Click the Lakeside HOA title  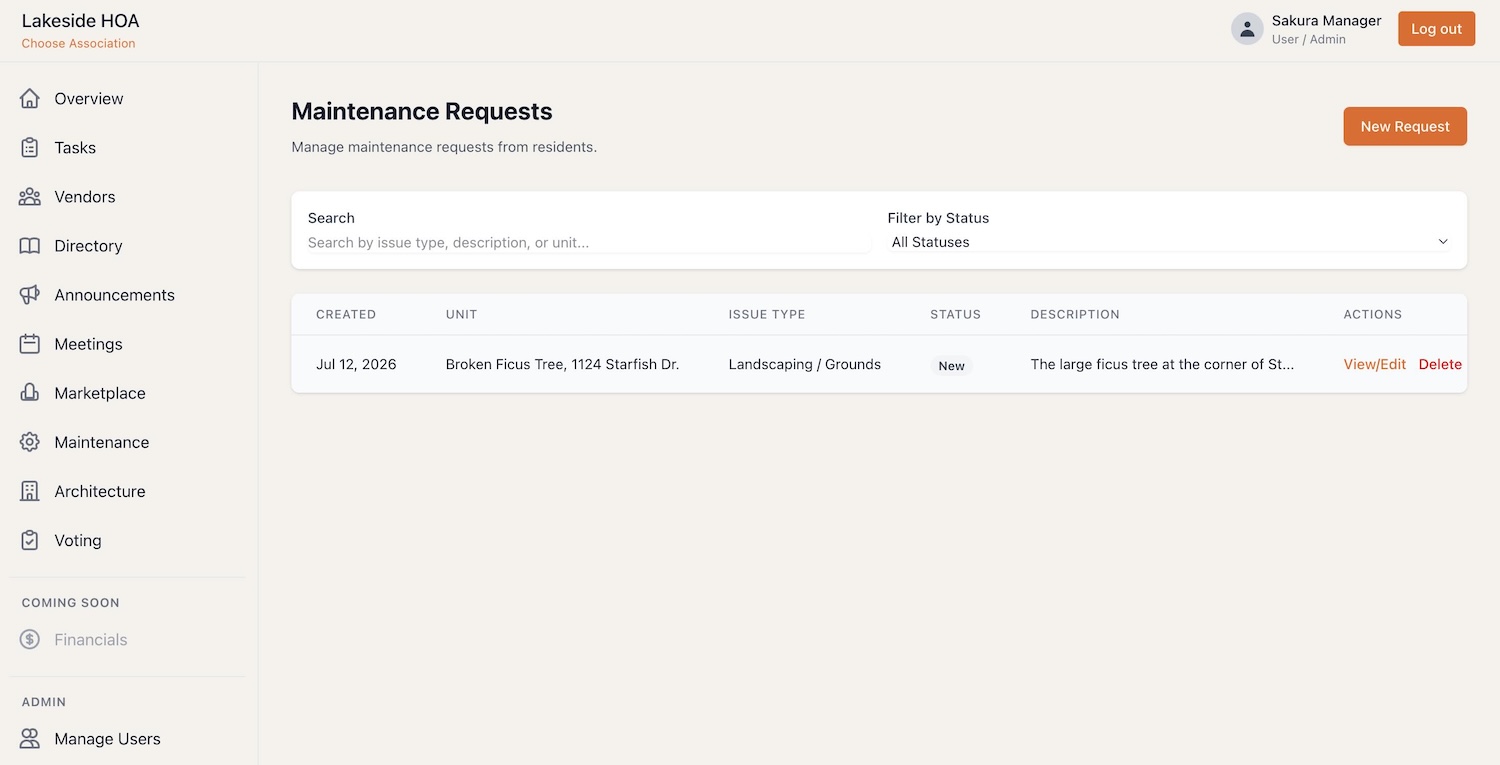[x=80, y=20]
